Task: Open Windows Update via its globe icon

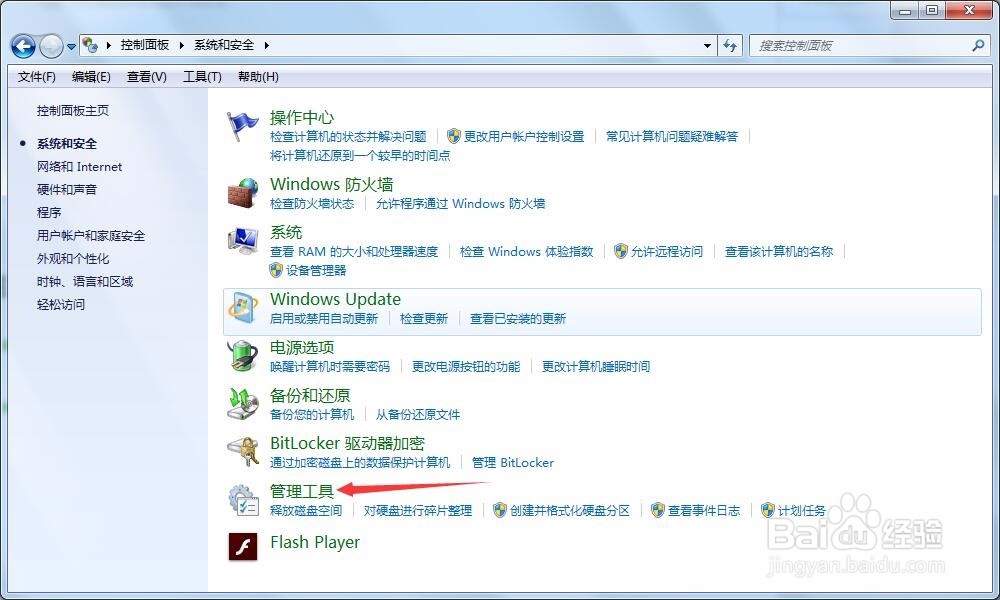Action: click(x=242, y=308)
